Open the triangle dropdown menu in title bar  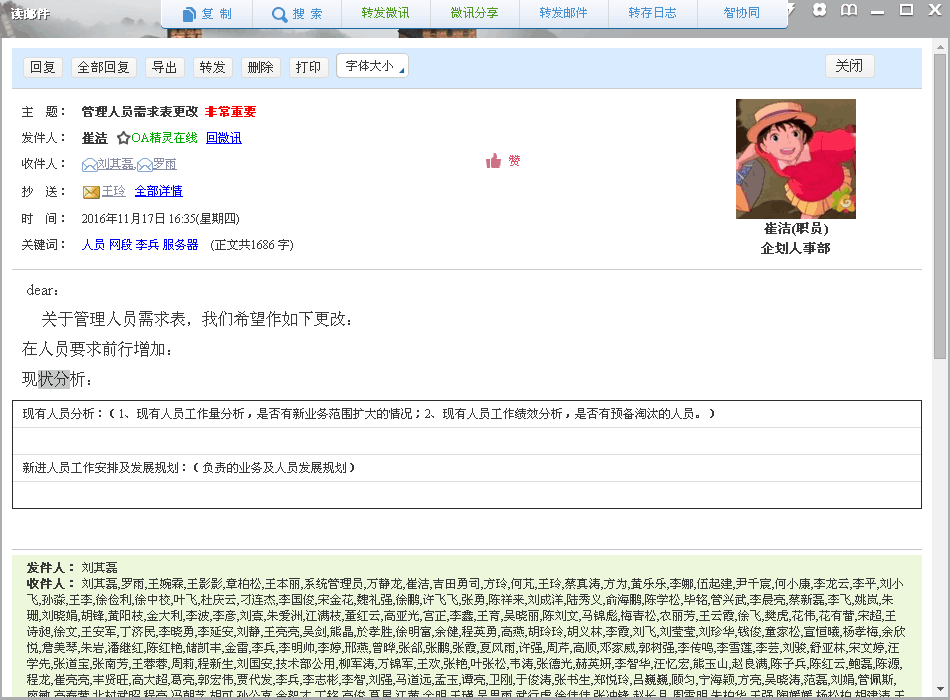pos(792,10)
